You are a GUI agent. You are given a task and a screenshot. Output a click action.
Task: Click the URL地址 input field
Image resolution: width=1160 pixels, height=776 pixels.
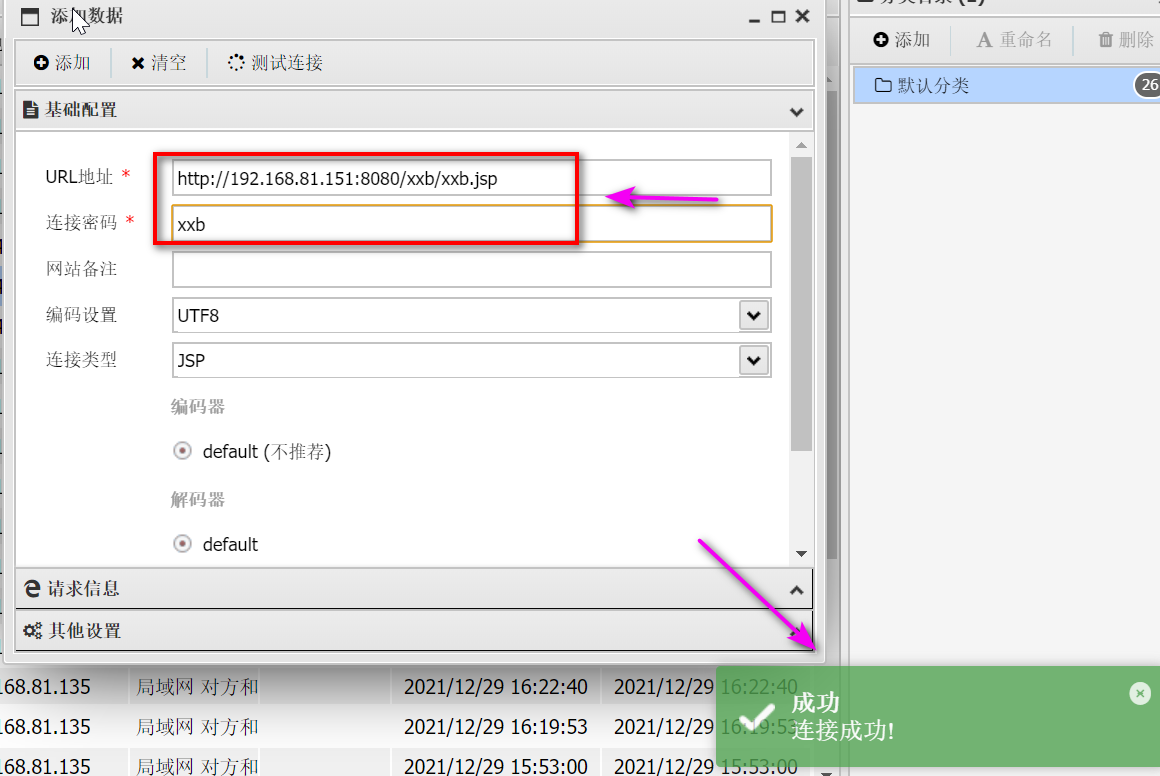click(x=471, y=178)
